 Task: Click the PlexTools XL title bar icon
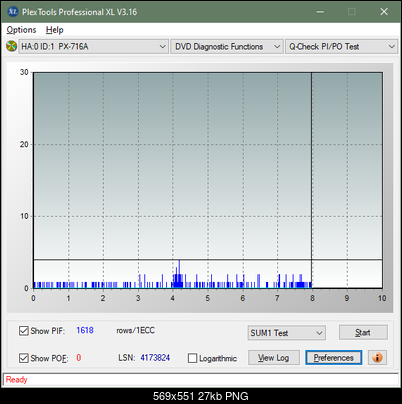pos(13,12)
